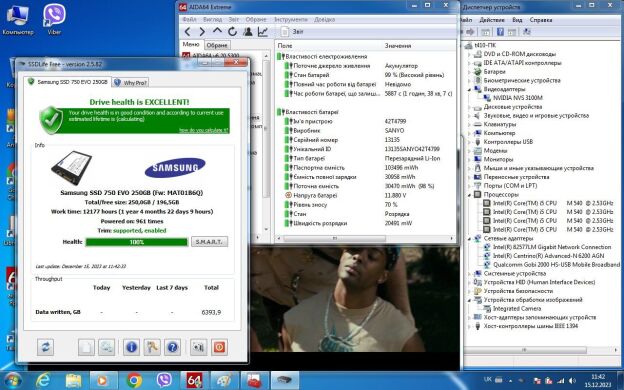This screenshot has width=624, height=390.
Task: Click AIDA64's refresh icon
Action: coord(232,31)
